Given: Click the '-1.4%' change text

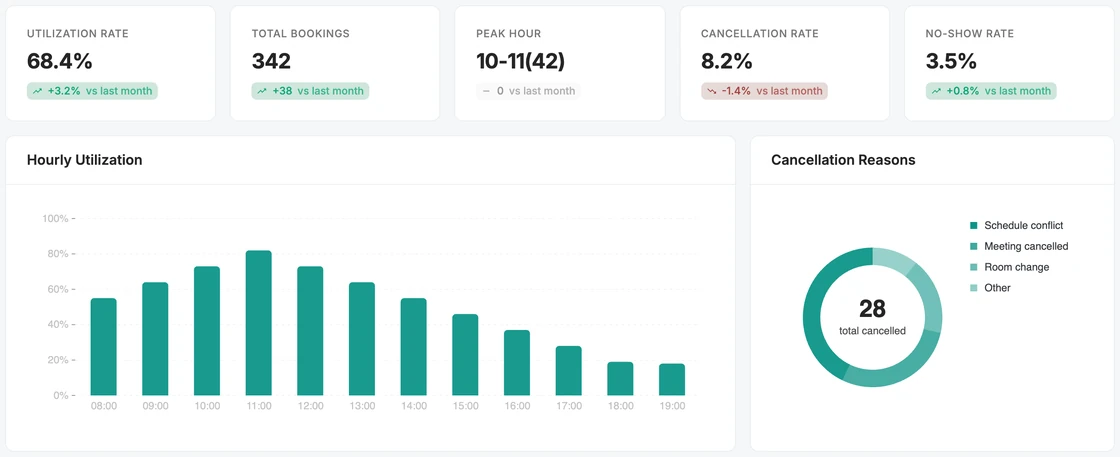Looking at the screenshot, I should tap(736, 91).
